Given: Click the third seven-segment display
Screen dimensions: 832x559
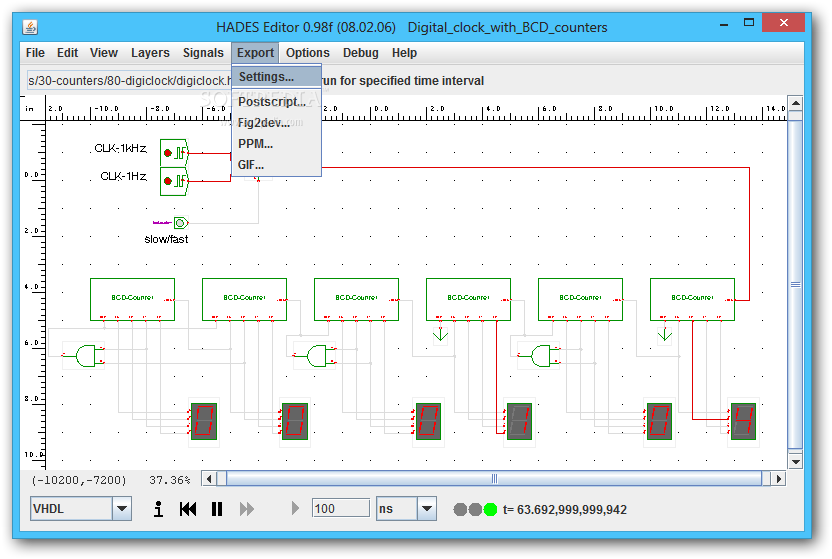Looking at the screenshot, I should (428, 422).
